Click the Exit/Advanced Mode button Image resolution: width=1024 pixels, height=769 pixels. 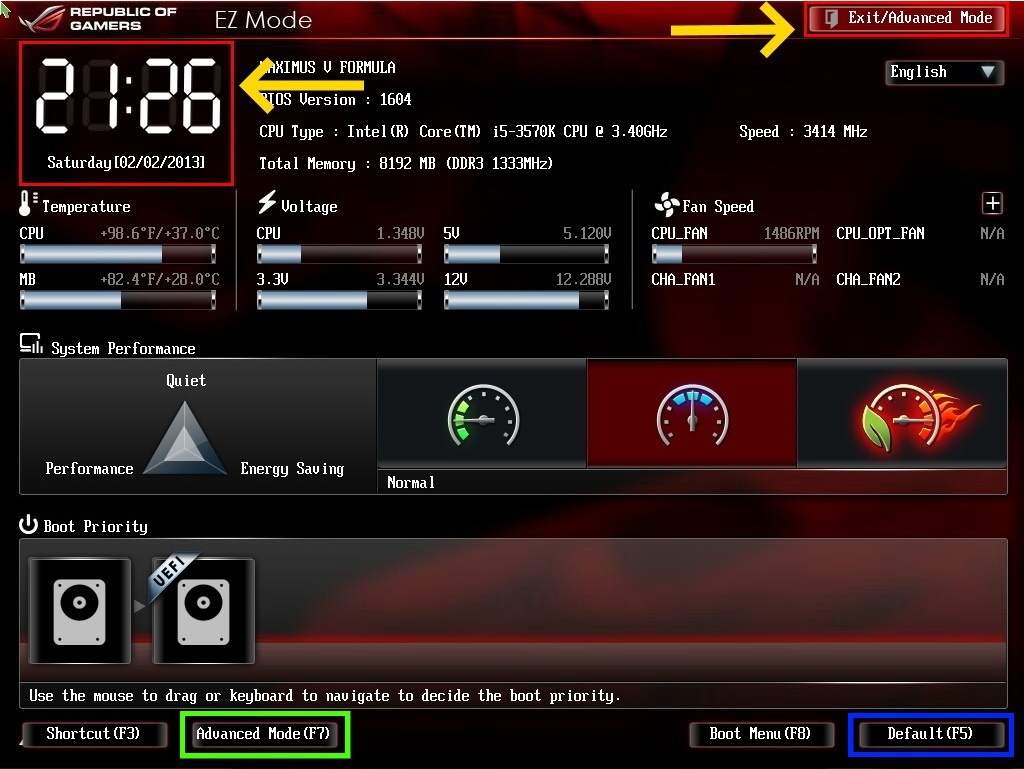(906, 18)
